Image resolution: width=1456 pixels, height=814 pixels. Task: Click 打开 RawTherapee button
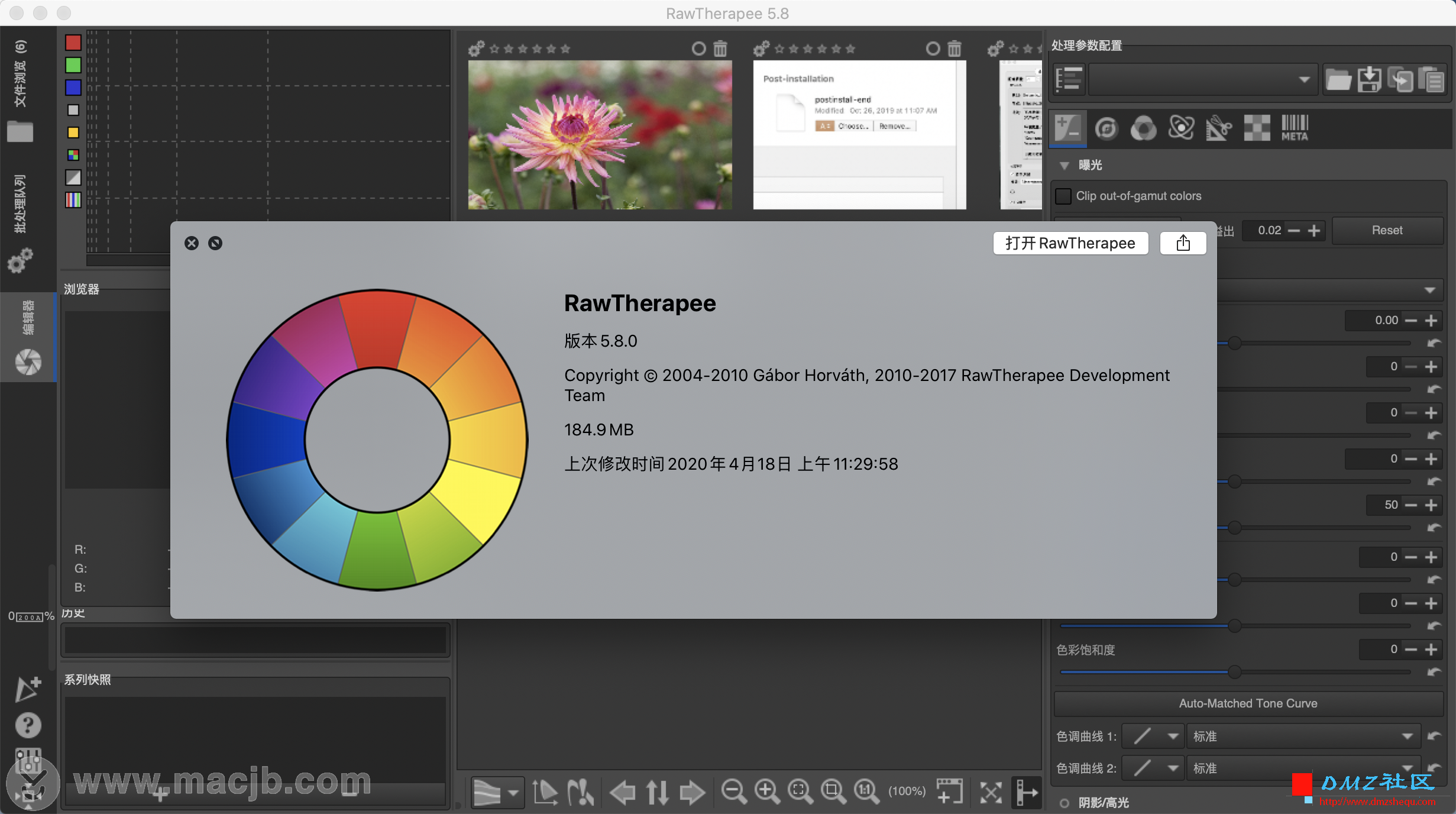click(1070, 243)
